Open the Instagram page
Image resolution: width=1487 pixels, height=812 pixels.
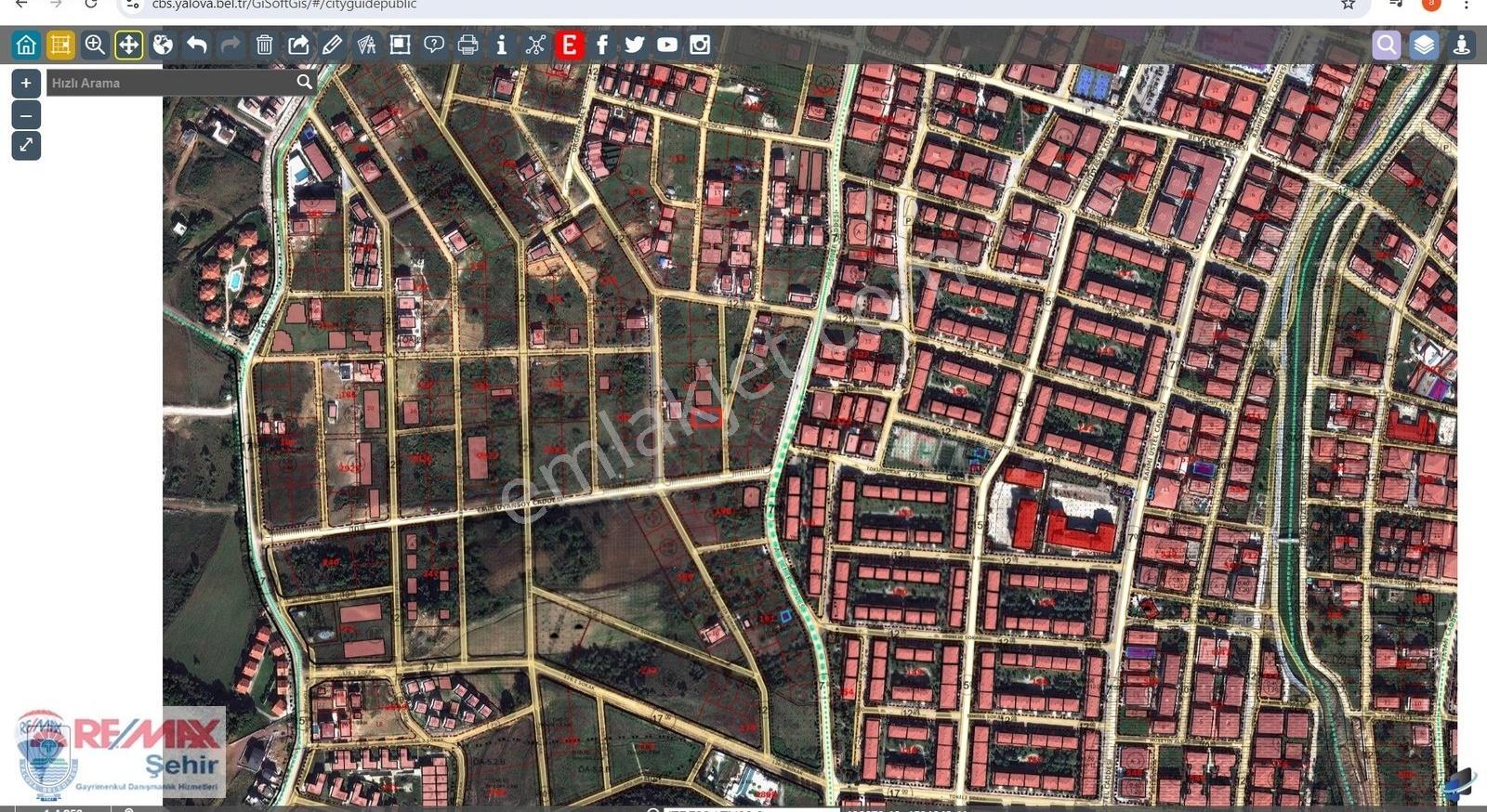(x=700, y=45)
